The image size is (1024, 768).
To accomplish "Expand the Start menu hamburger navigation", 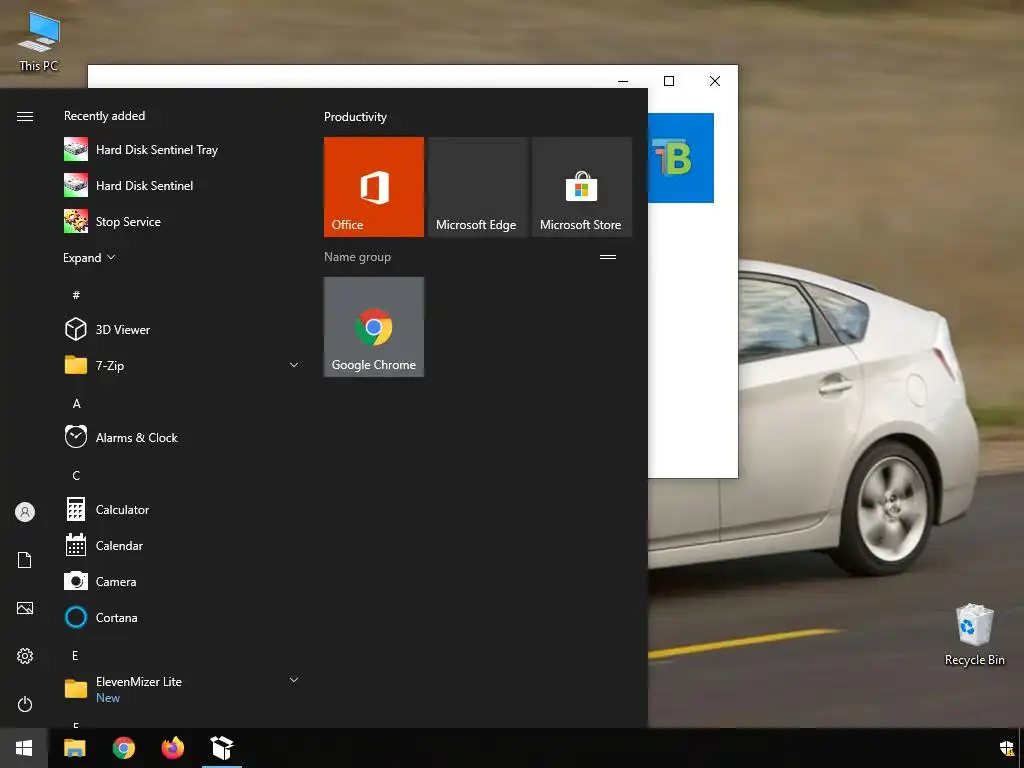I will pyautogui.click(x=25, y=116).
